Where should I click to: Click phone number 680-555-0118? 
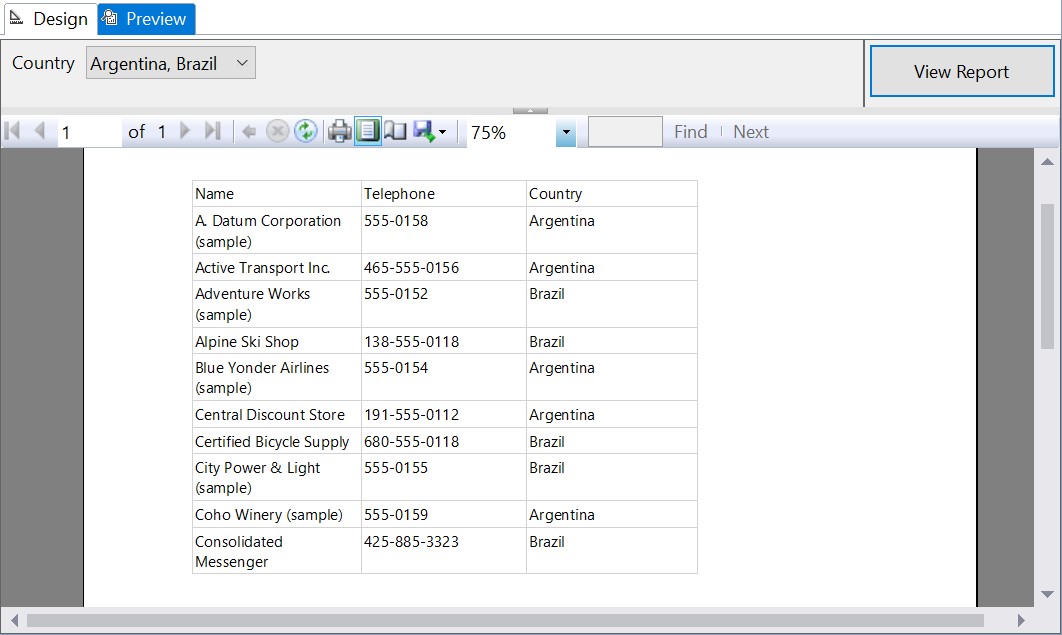[x=411, y=441]
